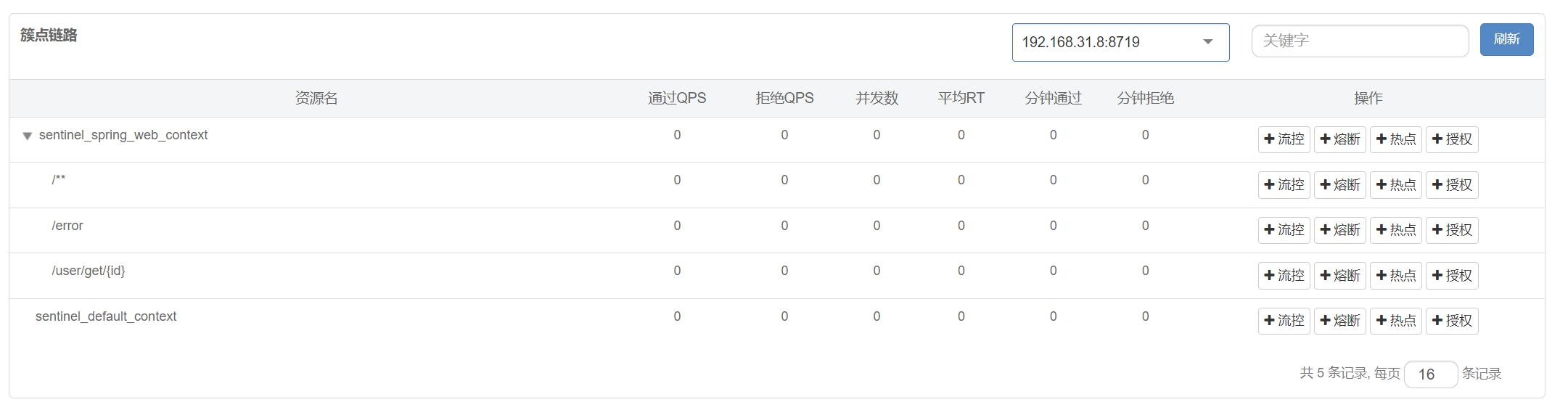Add authorization (授权) for sentinel_default_context
The image size is (1568, 418).
(1451, 321)
